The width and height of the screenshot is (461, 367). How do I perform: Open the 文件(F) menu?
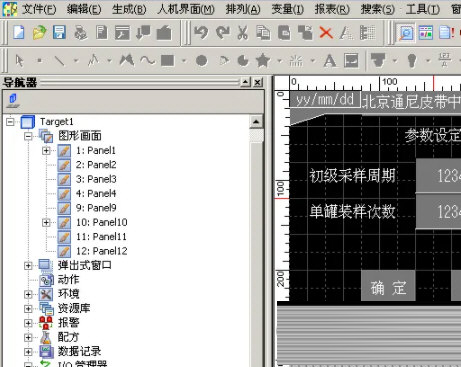39,9
